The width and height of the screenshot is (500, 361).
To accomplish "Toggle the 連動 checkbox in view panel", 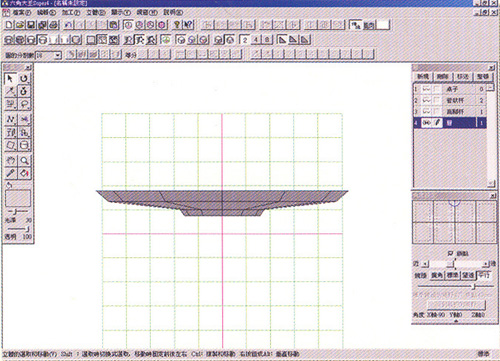I will click(x=450, y=254).
